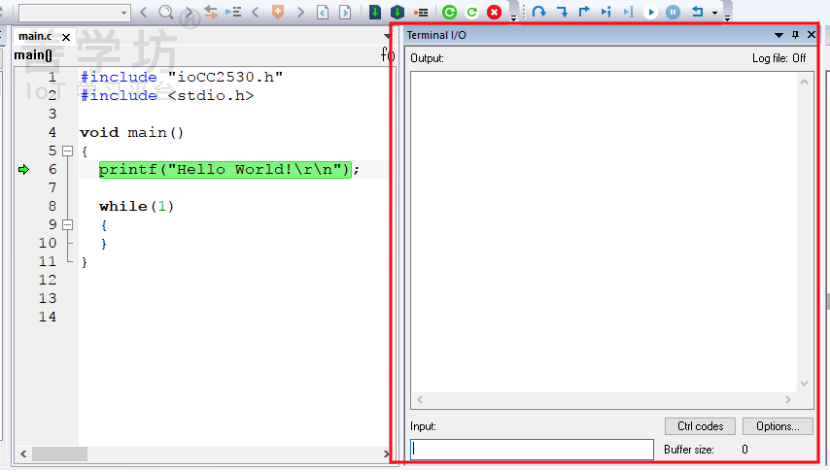Open the quick search combo box dropdown

pos(124,12)
